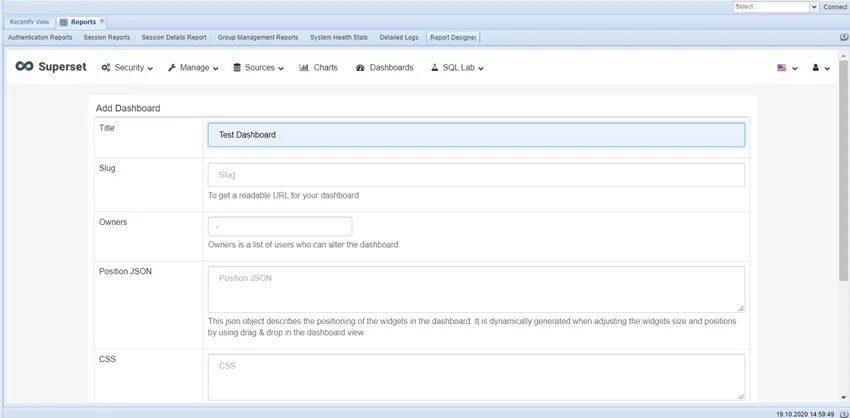Click the Position JSON field label
Viewport: 850px width, 418px height.
pos(125,271)
